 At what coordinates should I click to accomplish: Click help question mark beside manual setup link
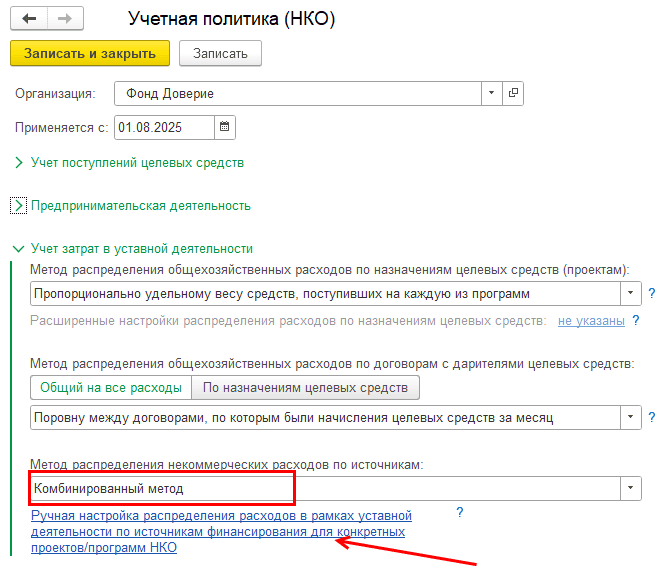pos(460,512)
